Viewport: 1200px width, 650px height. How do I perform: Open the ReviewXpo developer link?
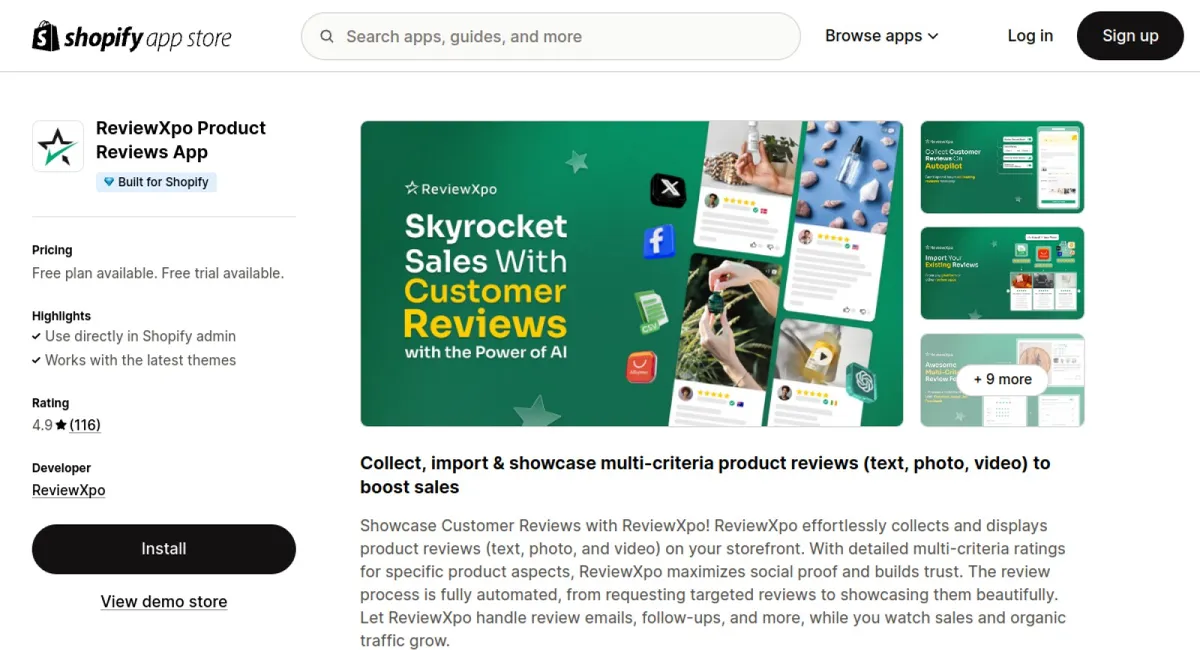pyautogui.click(x=68, y=490)
